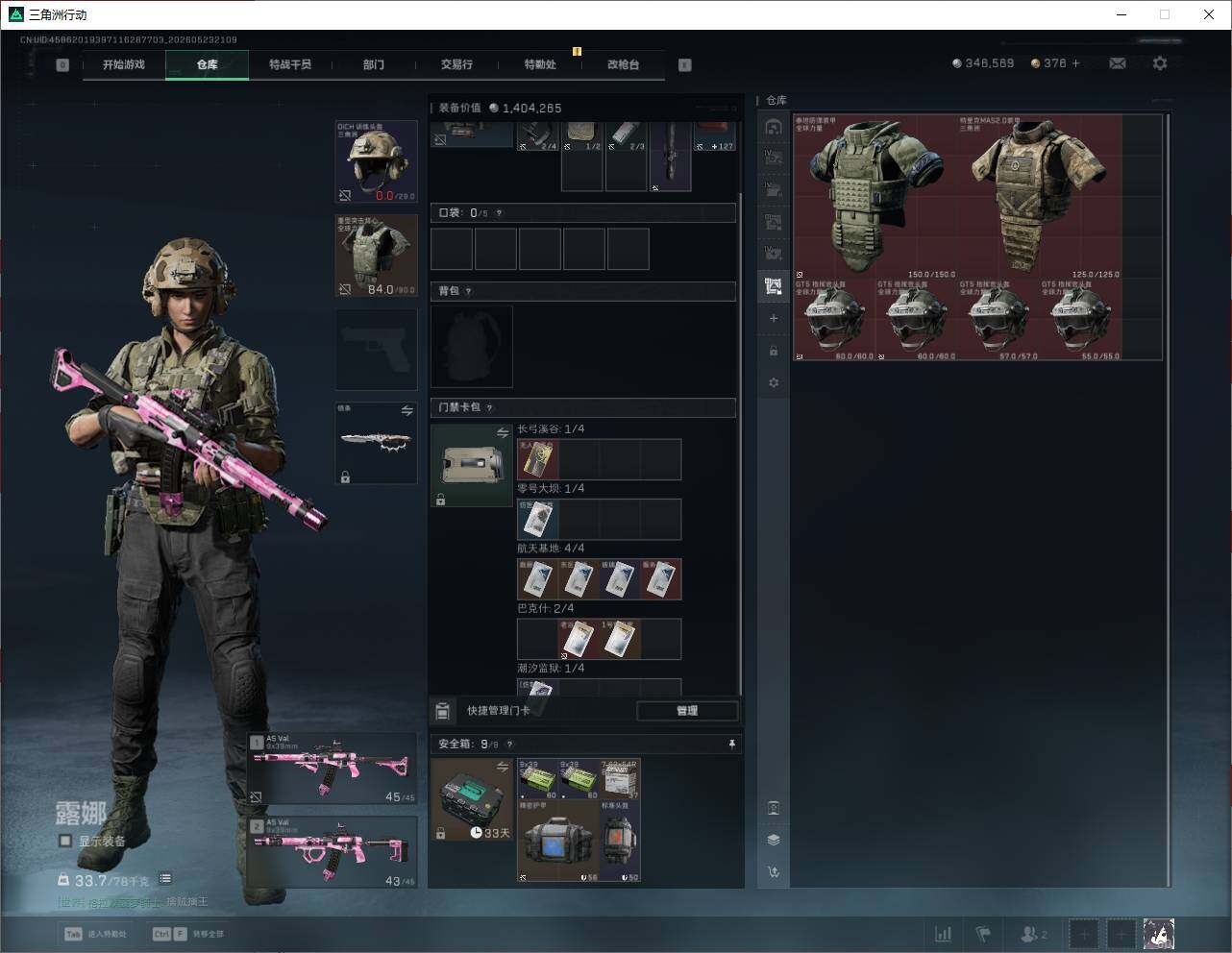The height and width of the screenshot is (953, 1232).
Task: Open the 特勤处 tab
Action: click(540, 64)
